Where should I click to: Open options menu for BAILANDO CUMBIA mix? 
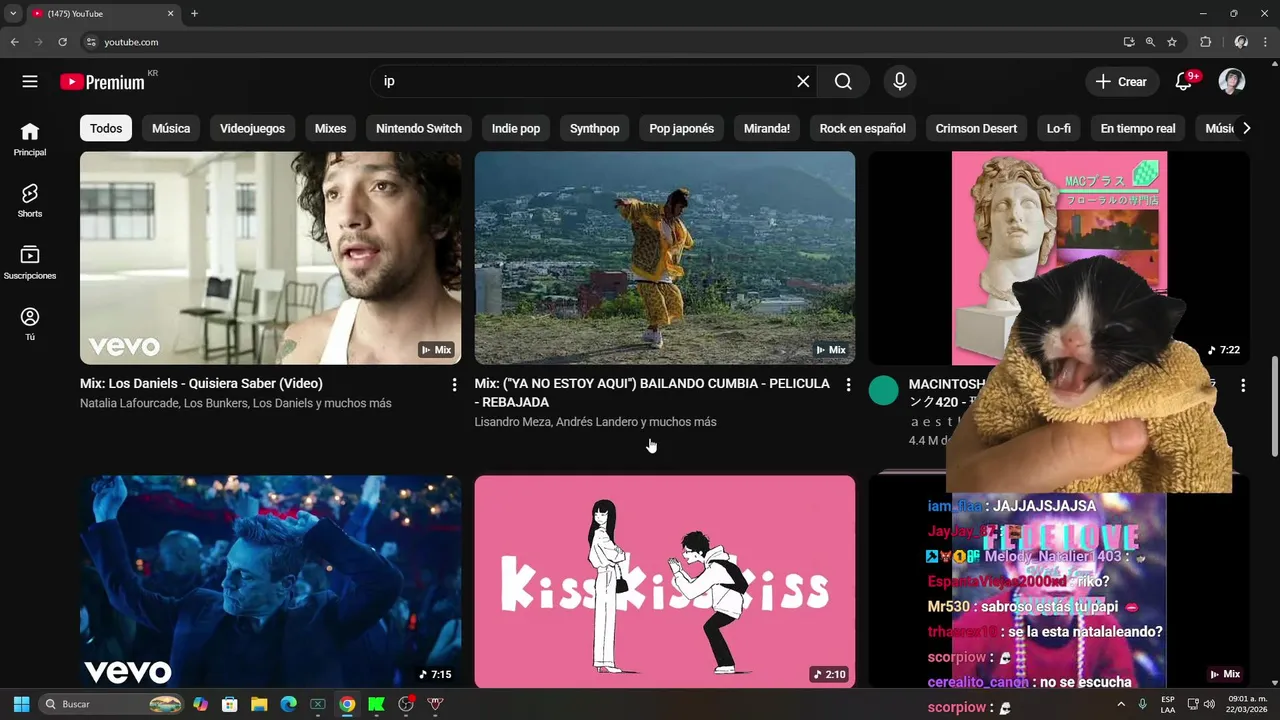tap(848, 384)
